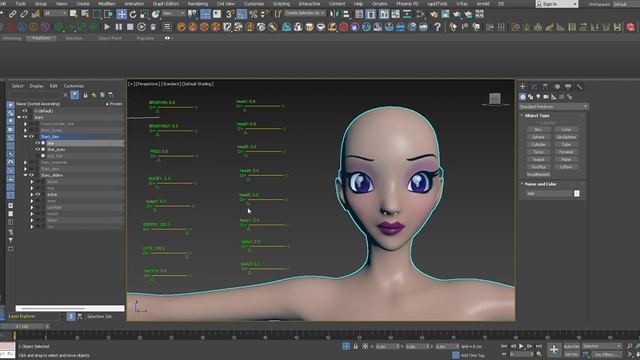Click the Cylinder primitive button

[x=538, y=144]
